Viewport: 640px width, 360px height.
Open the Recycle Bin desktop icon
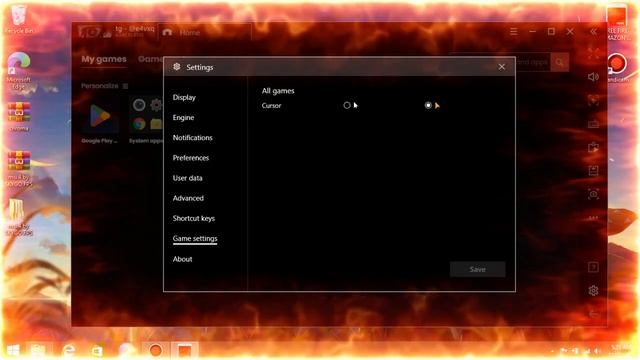[19, 19]
